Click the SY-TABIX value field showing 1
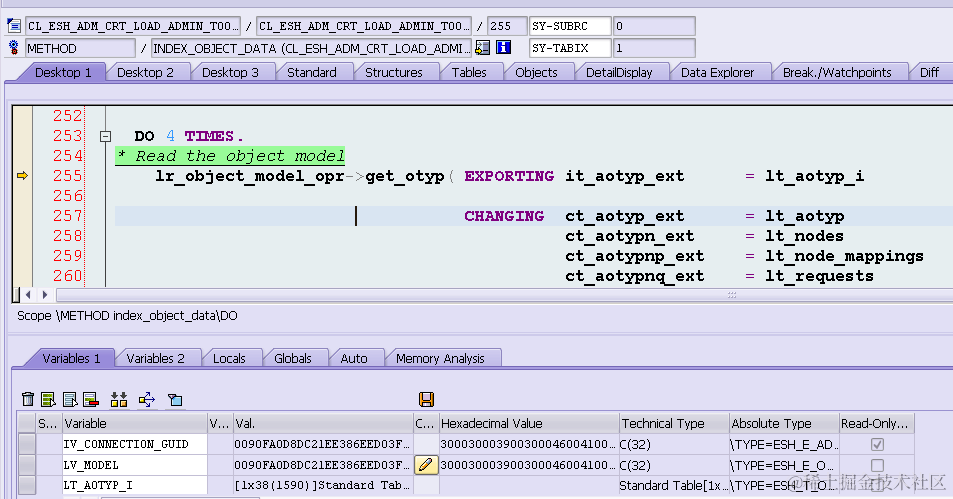 (654, 48)
